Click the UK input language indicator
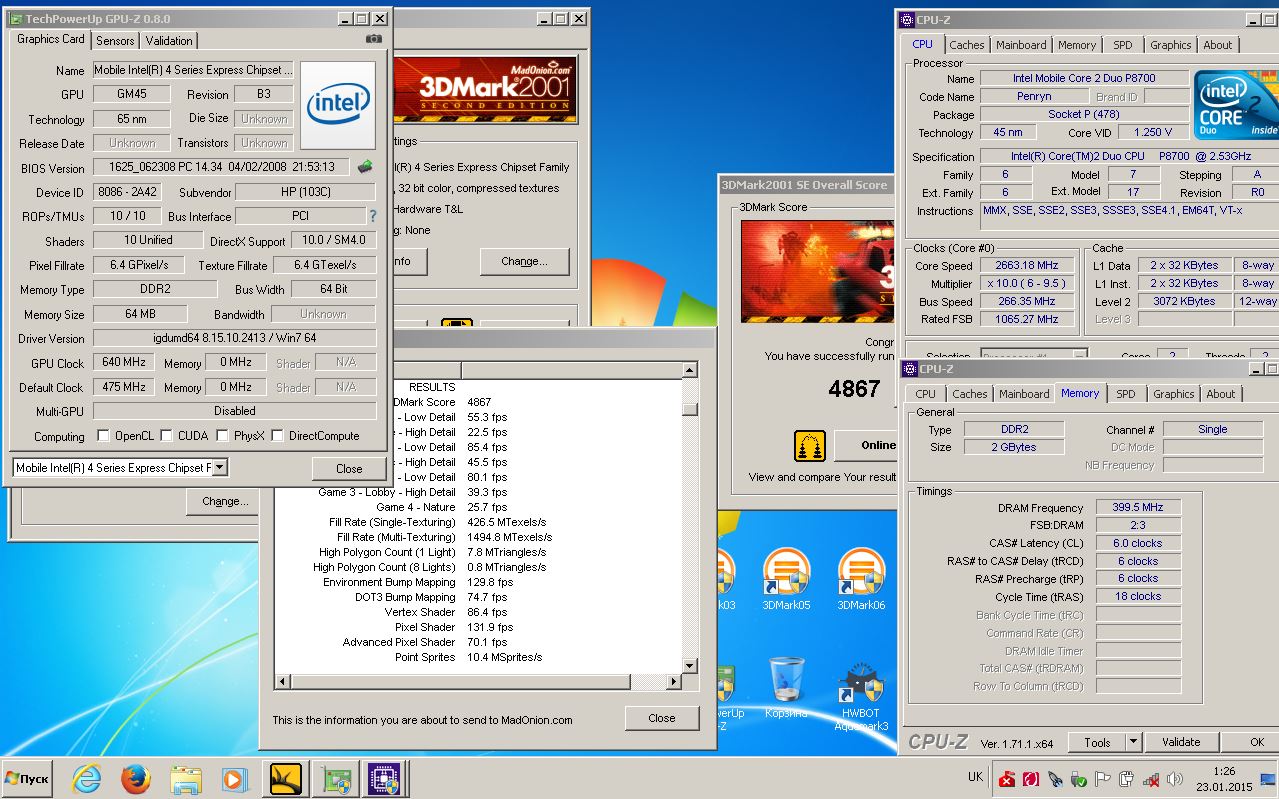 point(975,777)
